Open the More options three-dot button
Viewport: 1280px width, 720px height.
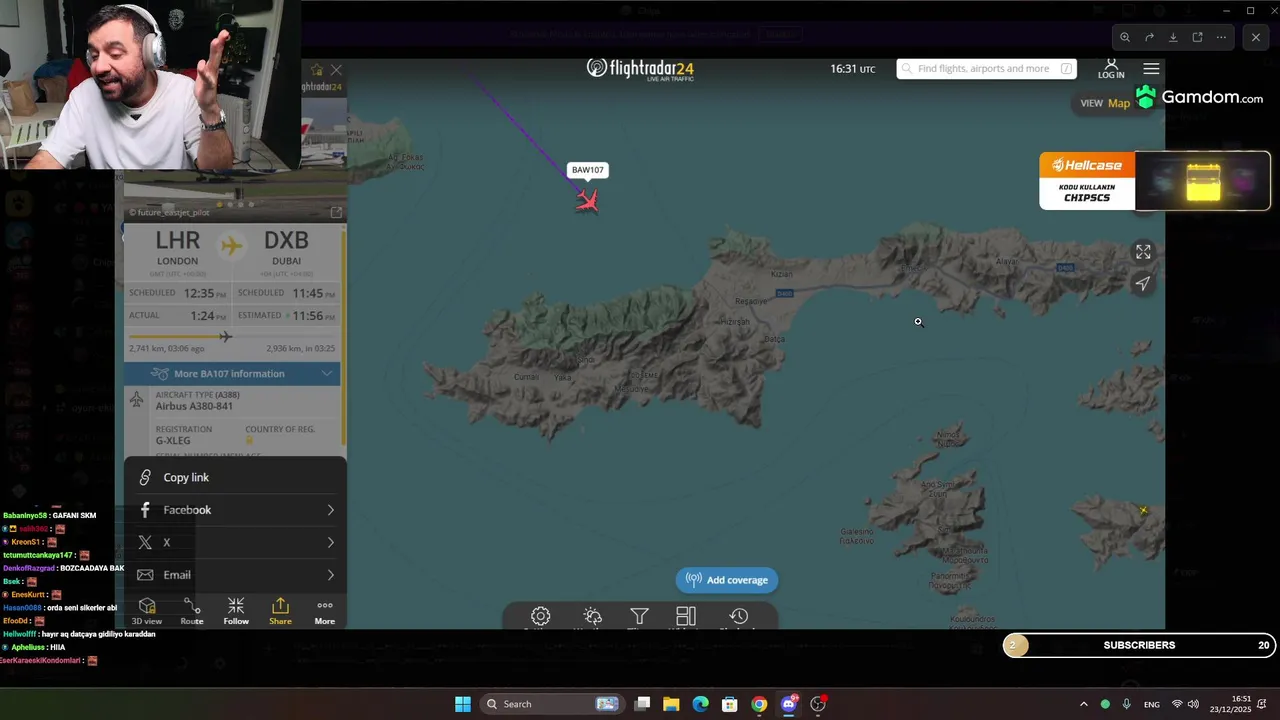click(x=325, y=611)
